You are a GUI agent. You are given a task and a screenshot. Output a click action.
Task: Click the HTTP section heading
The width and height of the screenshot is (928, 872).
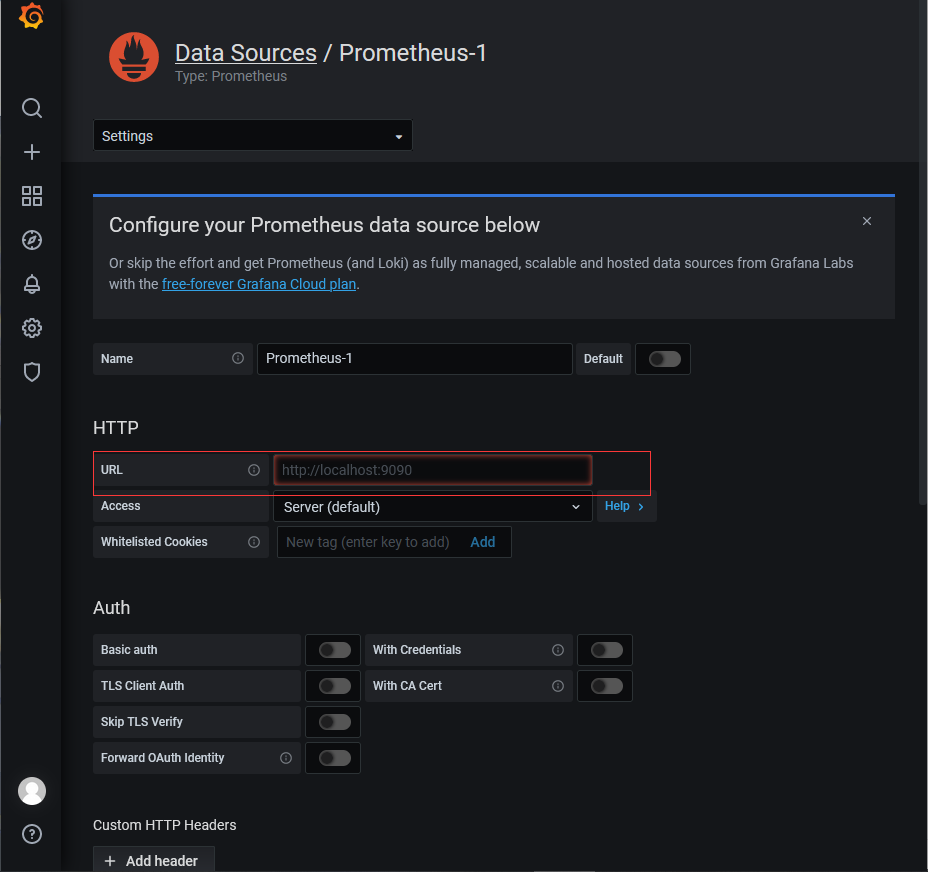pos(116,427)
